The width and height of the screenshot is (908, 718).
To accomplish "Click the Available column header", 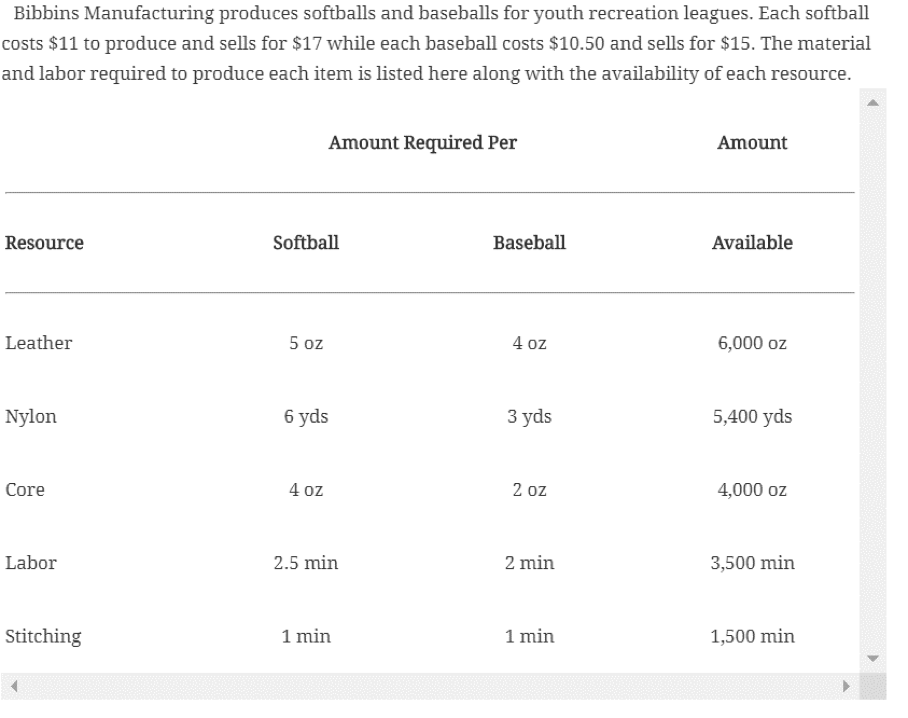I will tap(752, 243).
